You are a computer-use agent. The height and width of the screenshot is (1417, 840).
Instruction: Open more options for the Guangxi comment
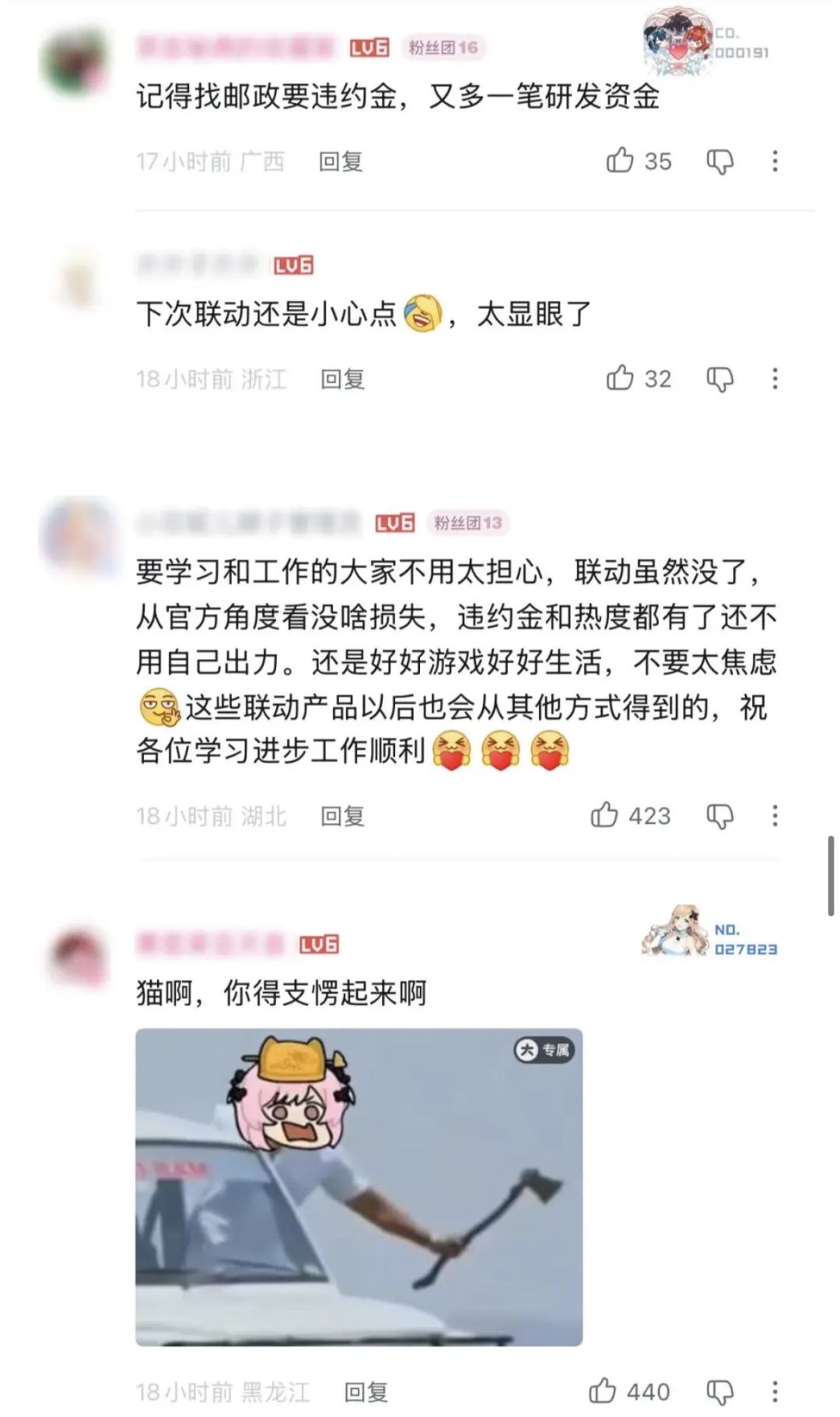point(775,161)
